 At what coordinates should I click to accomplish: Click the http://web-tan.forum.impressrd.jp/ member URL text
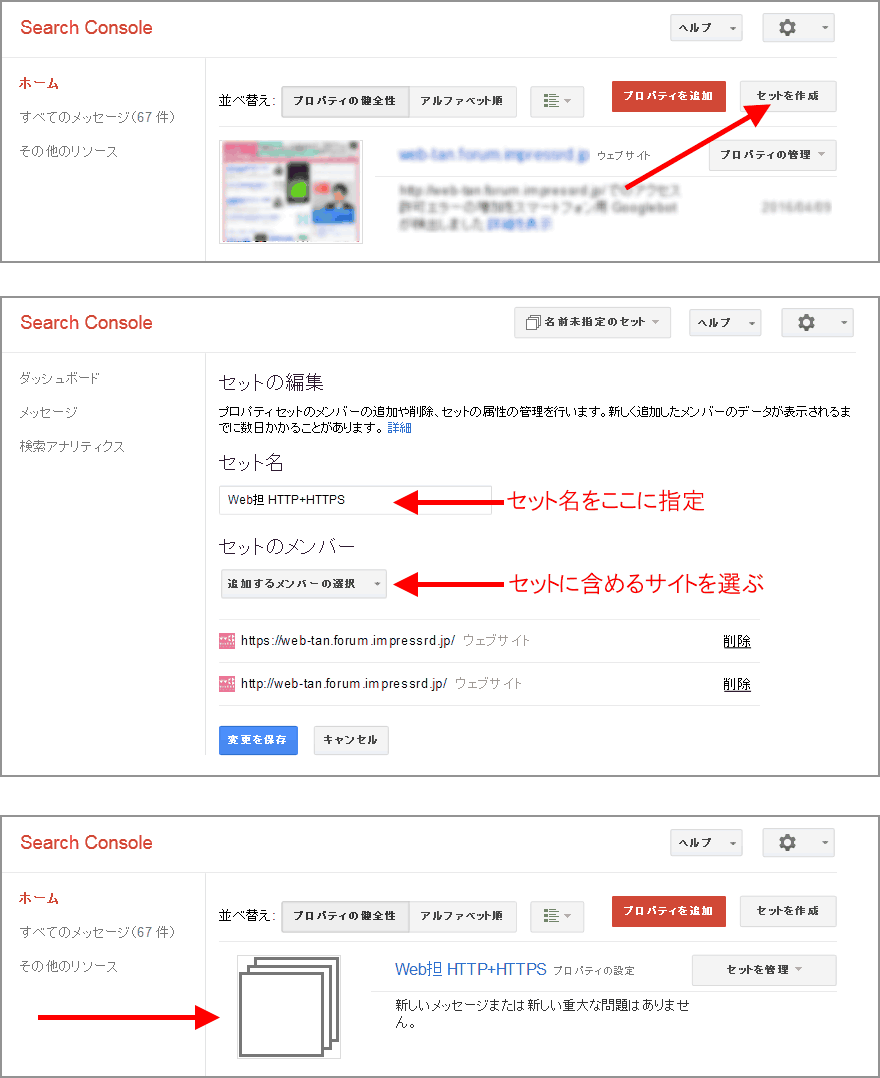coord(344,684)
